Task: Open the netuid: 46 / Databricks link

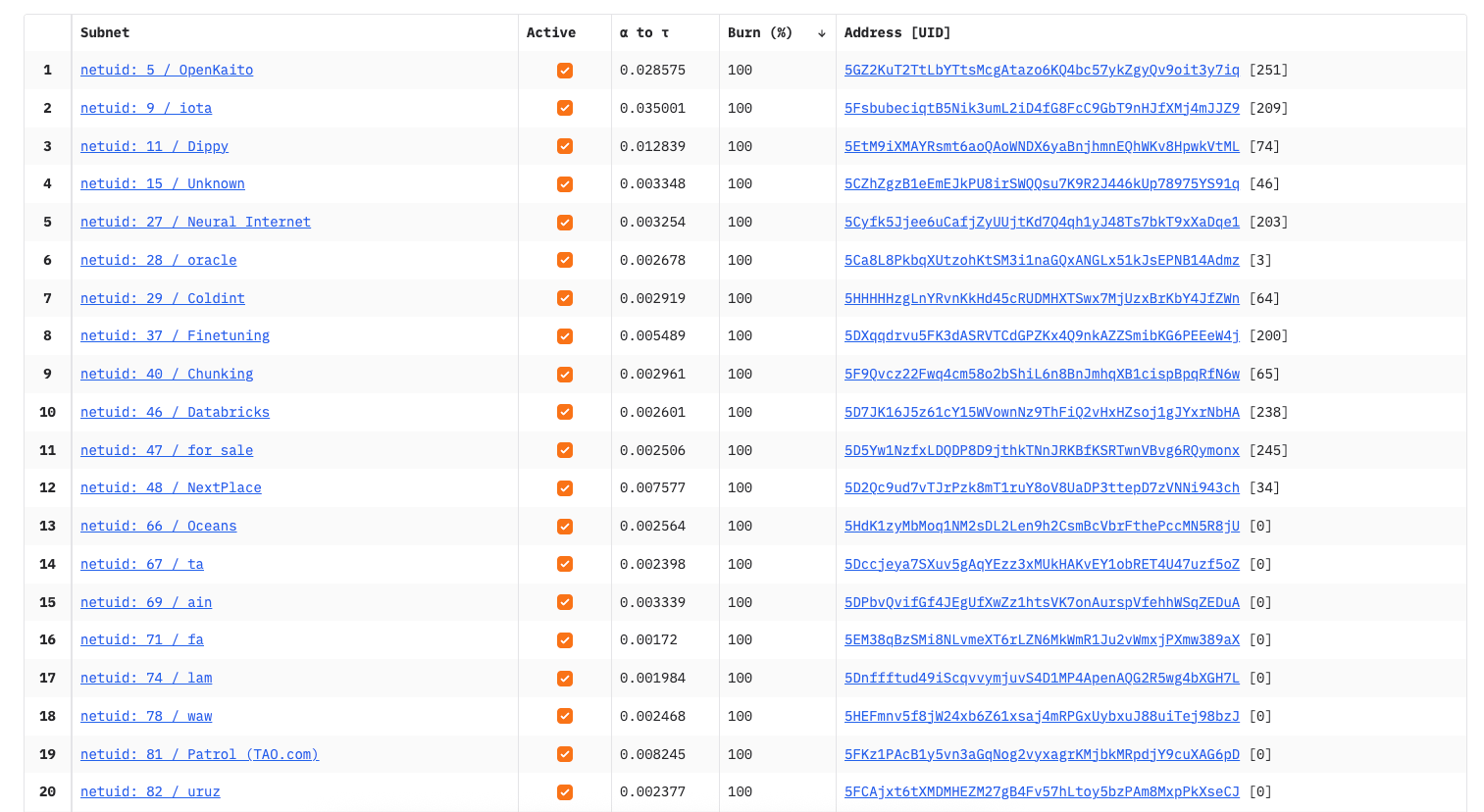Action: coord(175,412)
